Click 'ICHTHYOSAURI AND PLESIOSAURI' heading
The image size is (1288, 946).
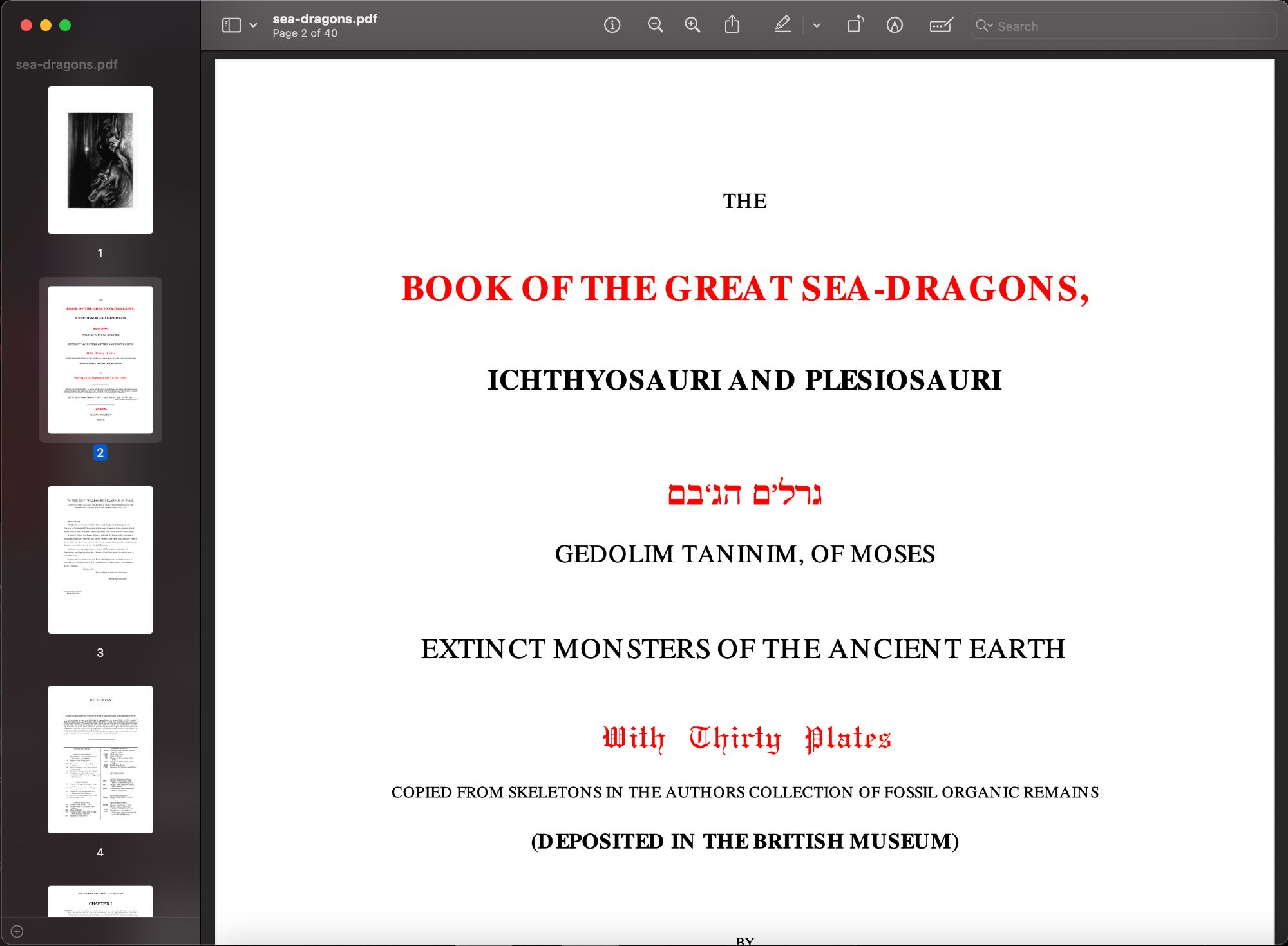(744, 380)
